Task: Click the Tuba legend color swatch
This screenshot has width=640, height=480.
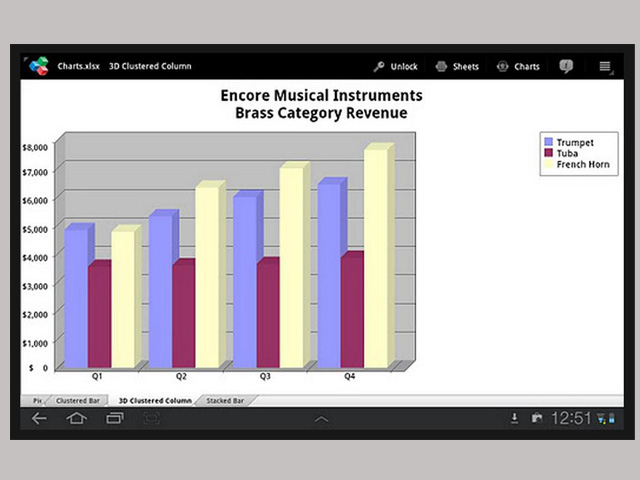Action: click(547, 153)
